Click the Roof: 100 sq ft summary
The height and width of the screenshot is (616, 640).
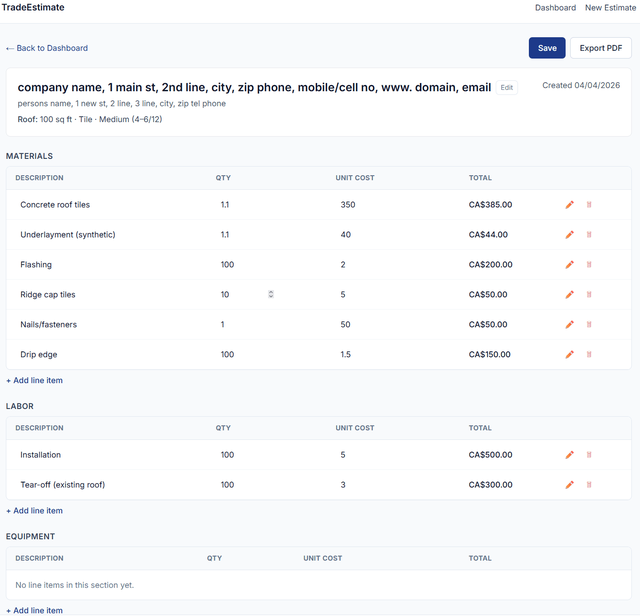[x=90, y=119]
